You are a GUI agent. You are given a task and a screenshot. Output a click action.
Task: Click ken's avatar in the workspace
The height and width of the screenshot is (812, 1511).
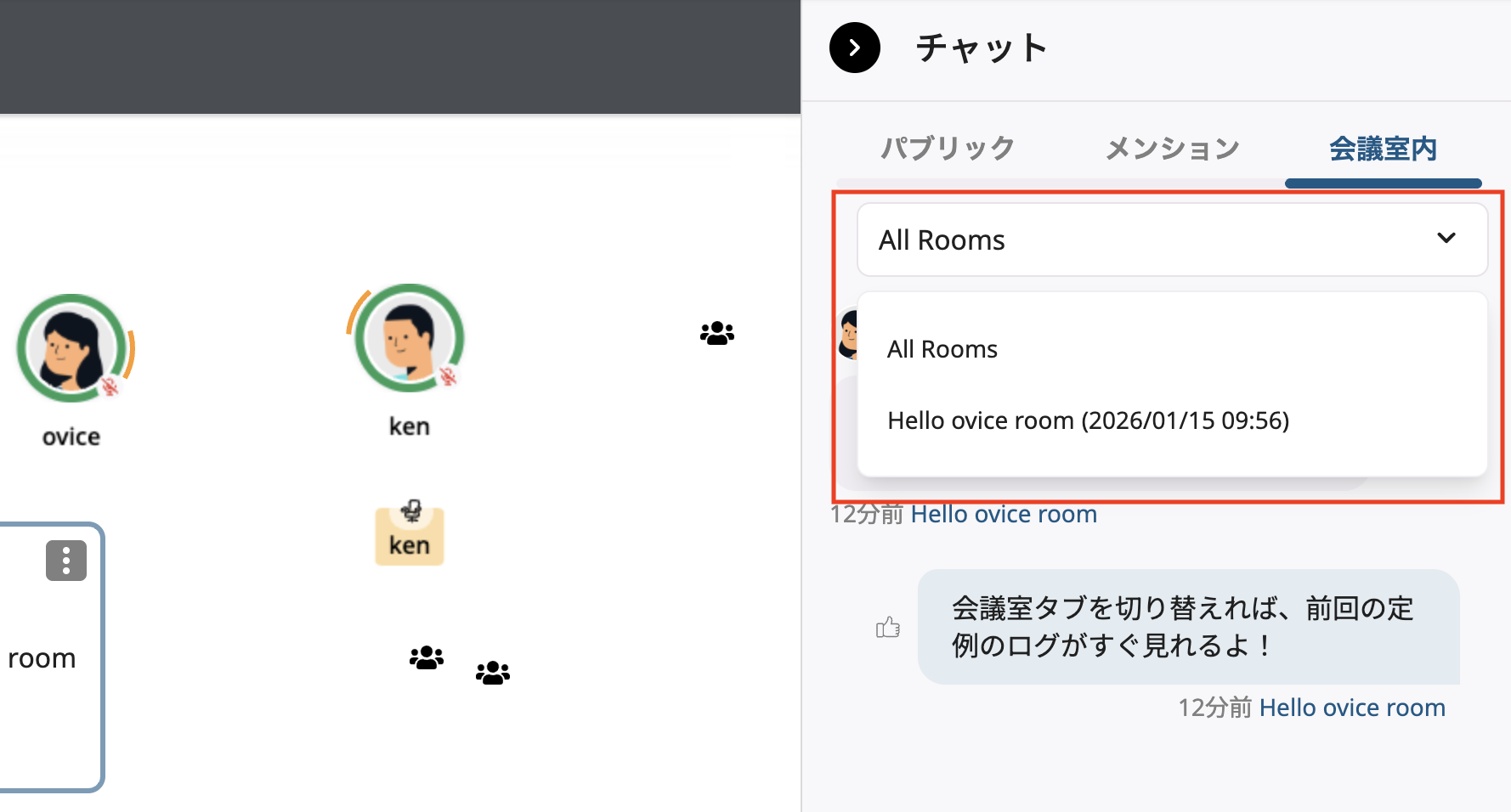(x=408, y=339)
